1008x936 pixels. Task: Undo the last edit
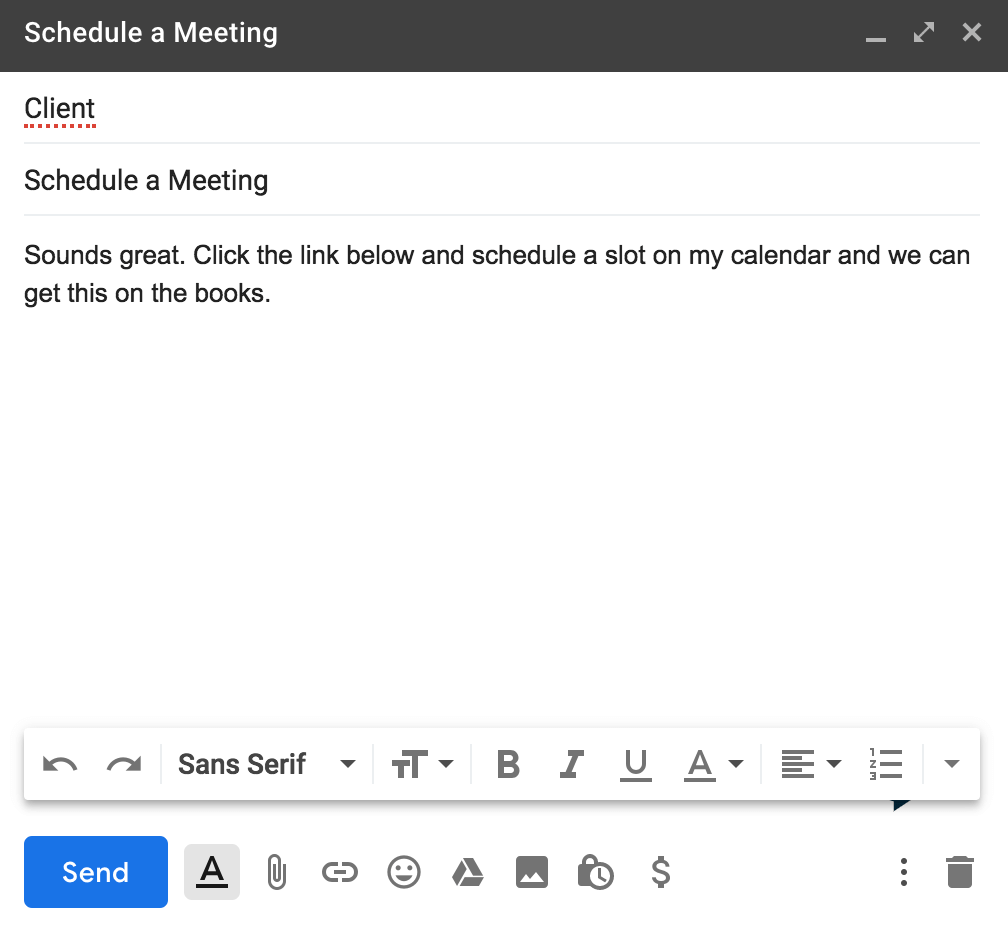click(60, 764)
